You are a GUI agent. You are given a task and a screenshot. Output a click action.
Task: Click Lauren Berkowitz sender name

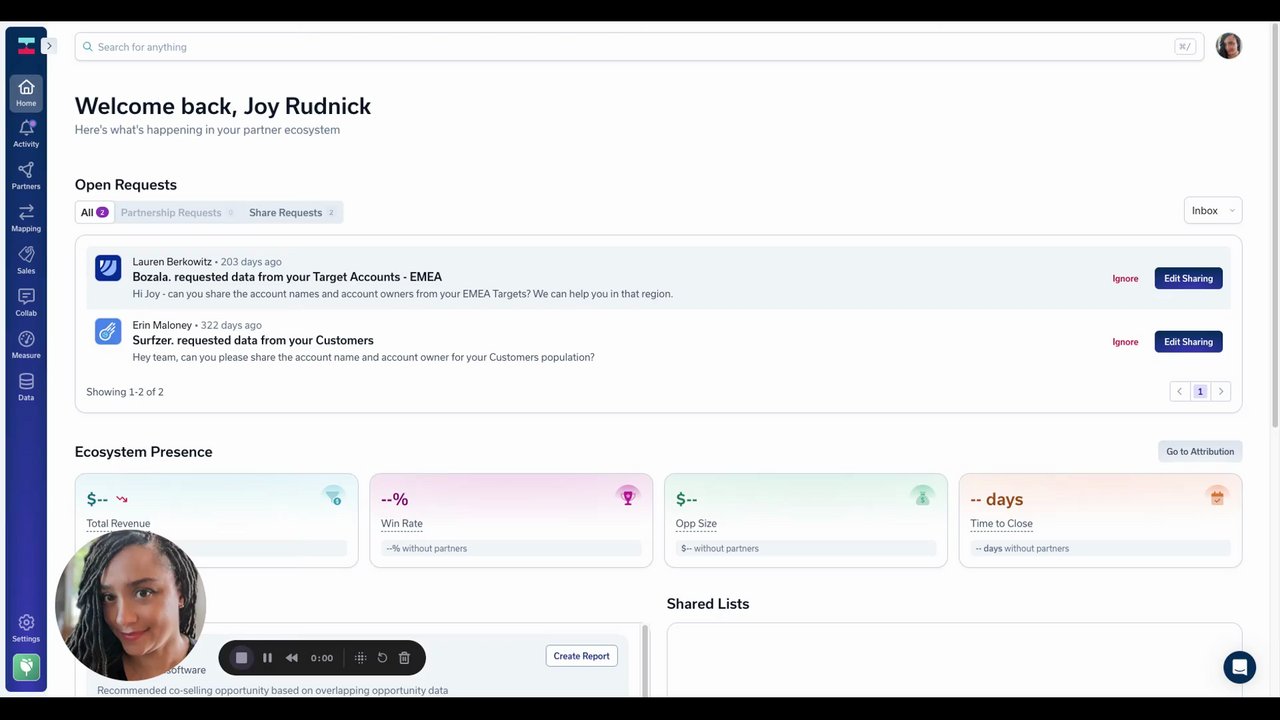172,262
